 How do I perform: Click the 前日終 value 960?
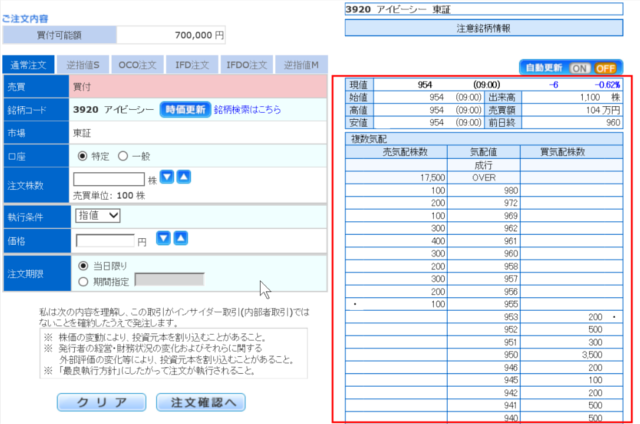point(613,122)
